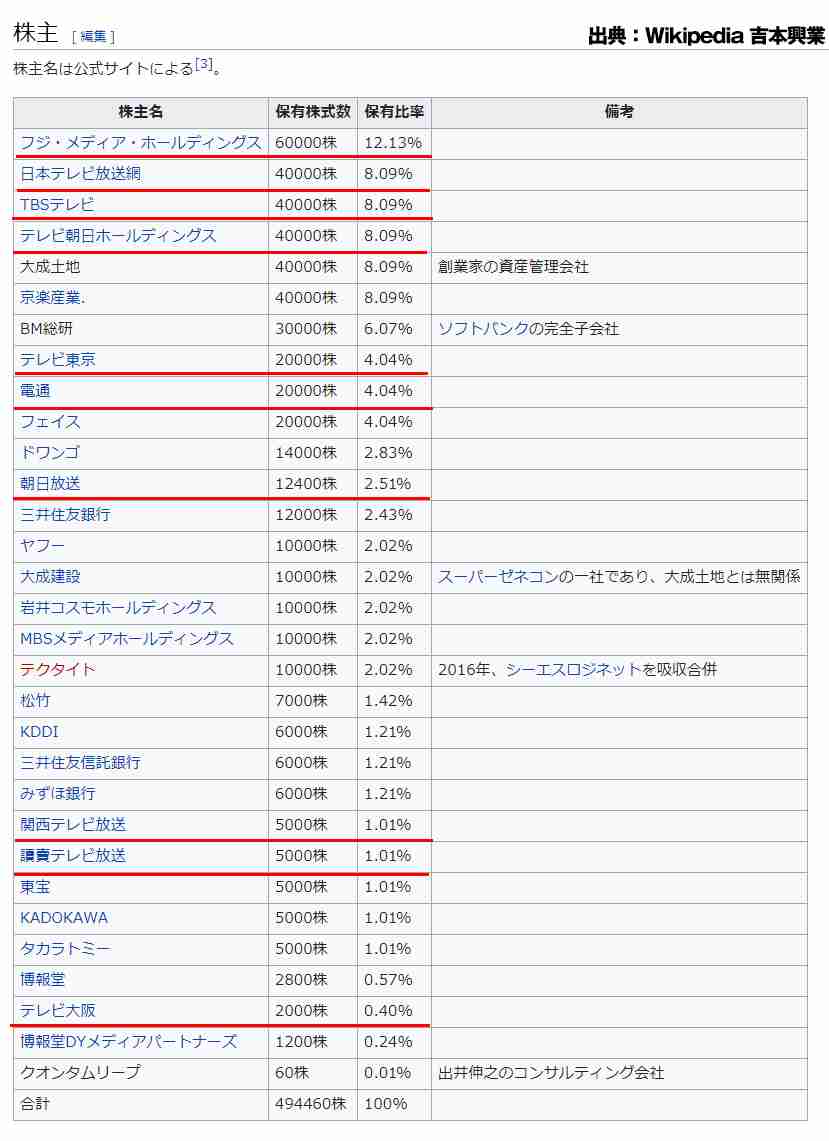Select the BM総研 shareholder name cell

click(140, 329)
